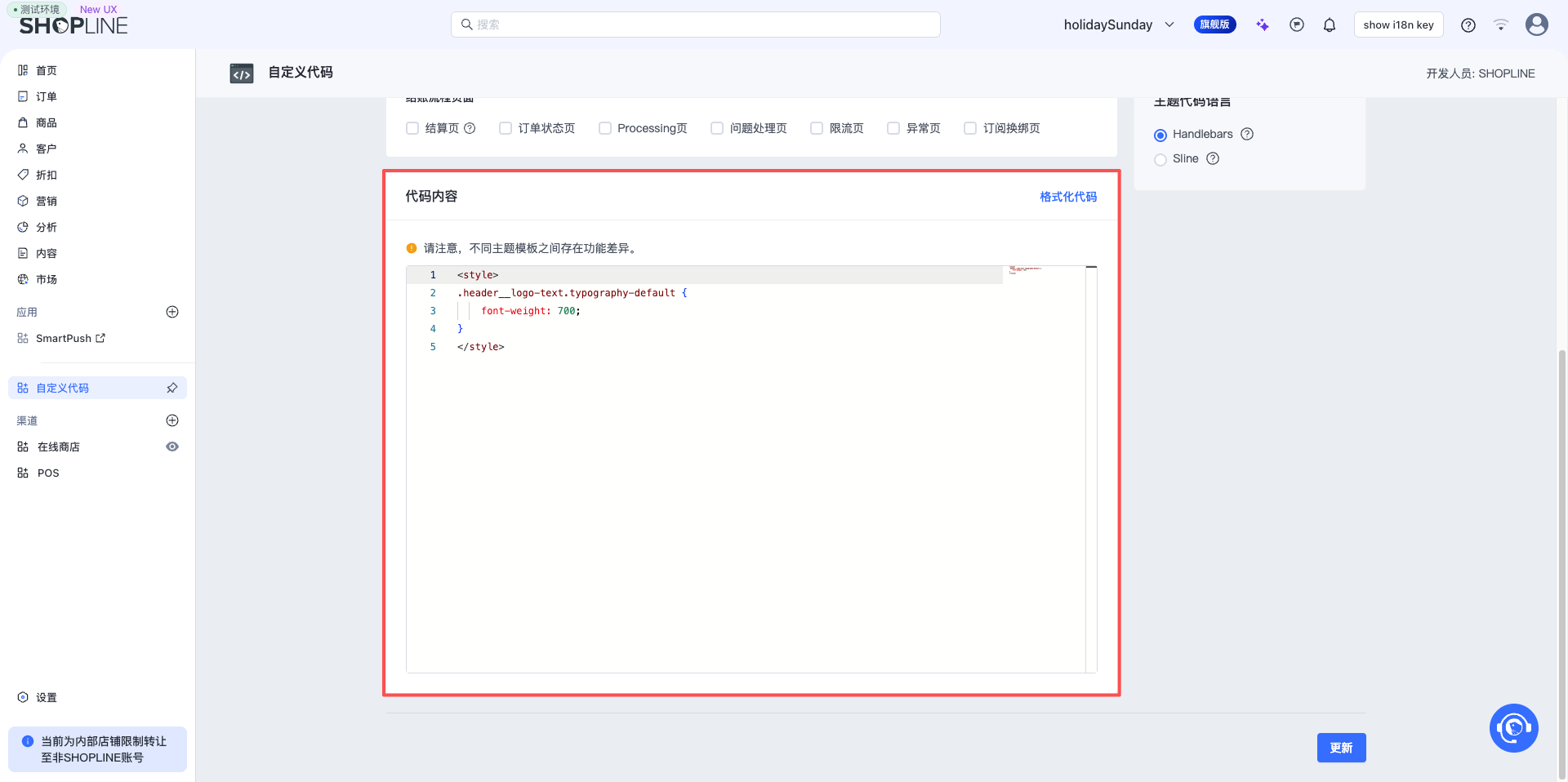Click the 格式化代码 link
The image size is (1568, 782).
pos(1068,197)
